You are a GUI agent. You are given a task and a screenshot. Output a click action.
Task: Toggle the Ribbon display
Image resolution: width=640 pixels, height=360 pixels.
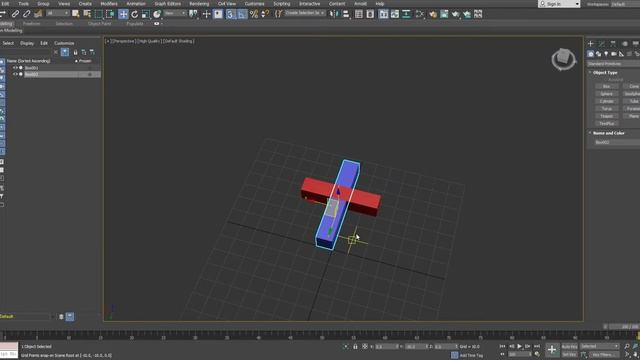pyautogui.click(x=383, y=14)
